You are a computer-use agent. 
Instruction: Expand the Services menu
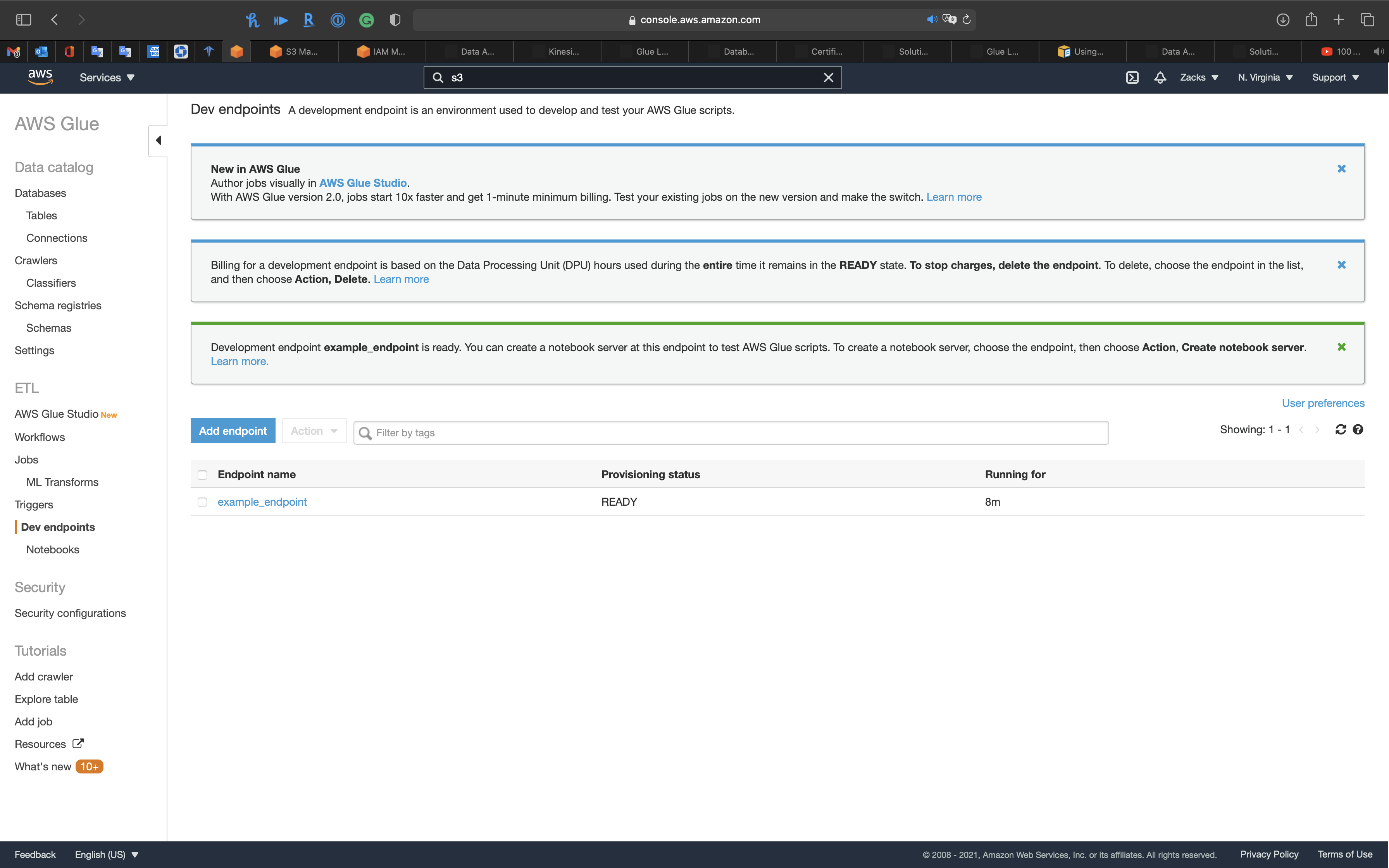tap(107, 77)
